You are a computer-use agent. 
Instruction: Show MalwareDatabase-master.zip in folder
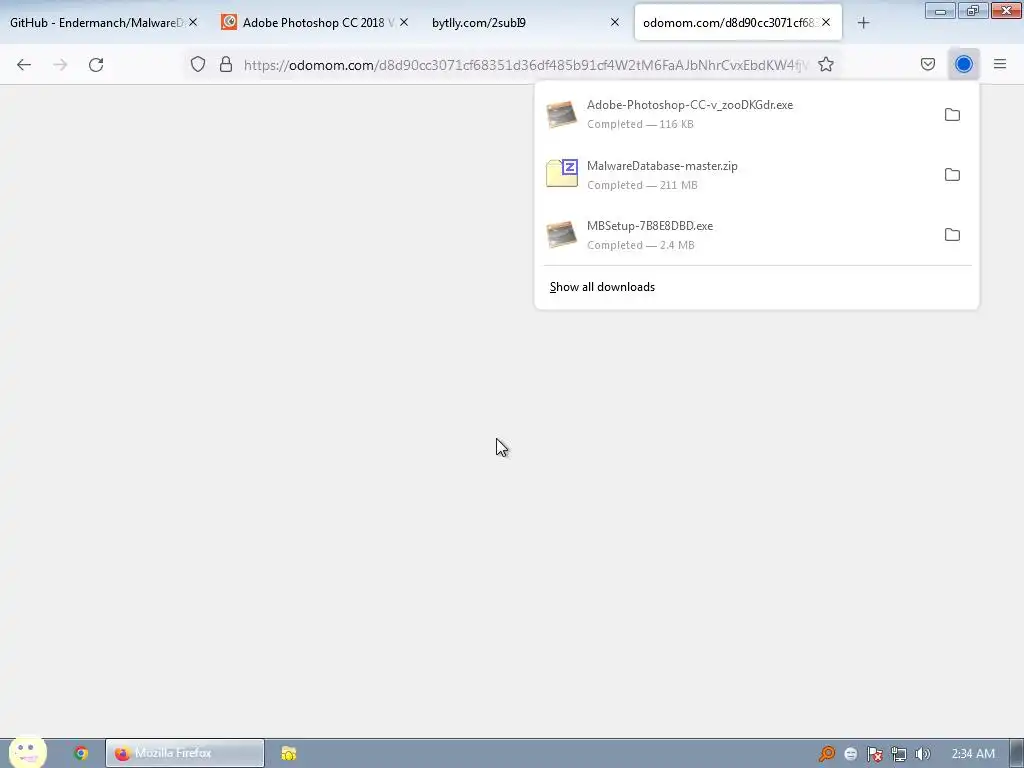click(952, 175)
